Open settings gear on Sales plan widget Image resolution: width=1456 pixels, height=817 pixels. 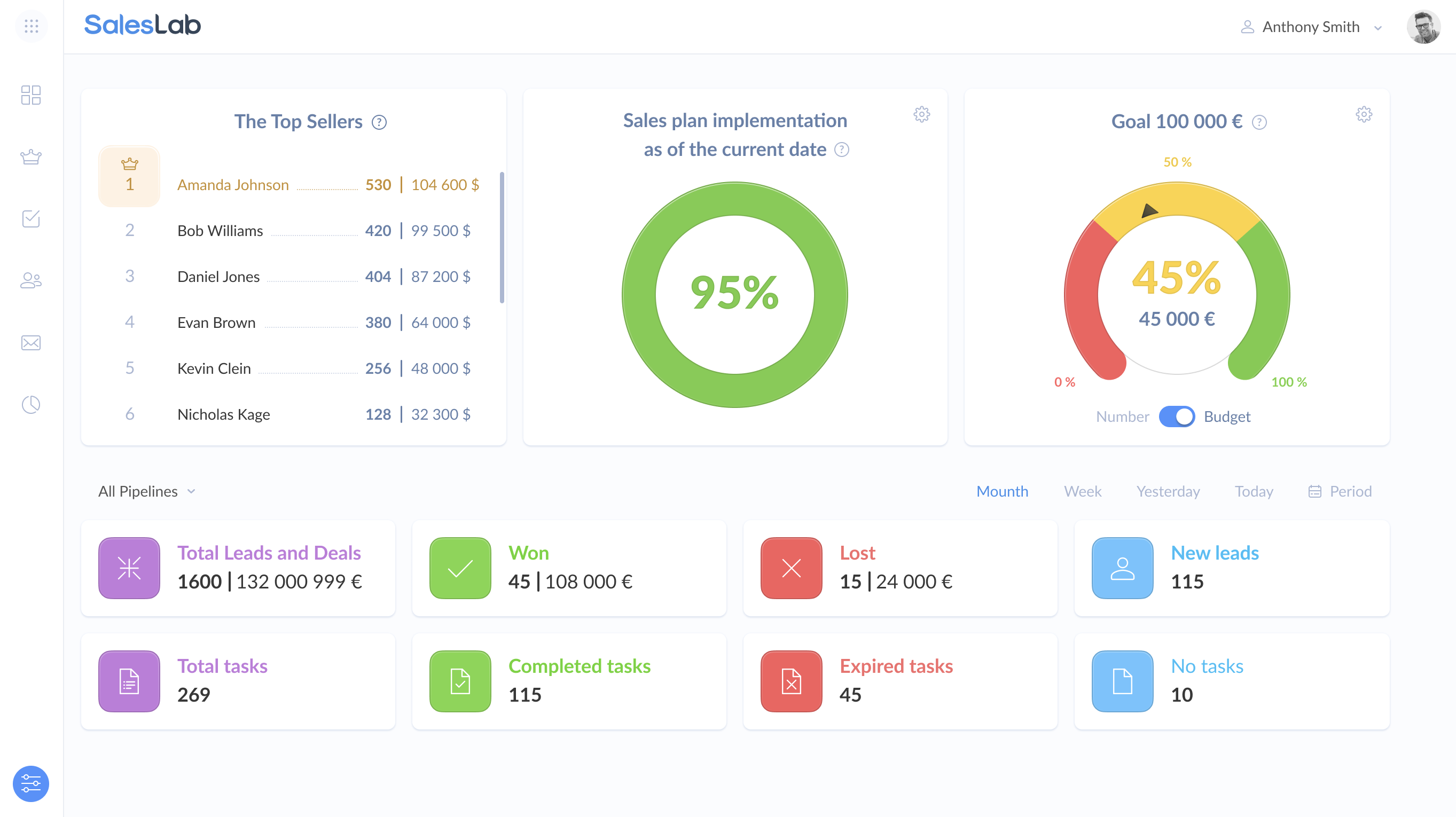921,115
